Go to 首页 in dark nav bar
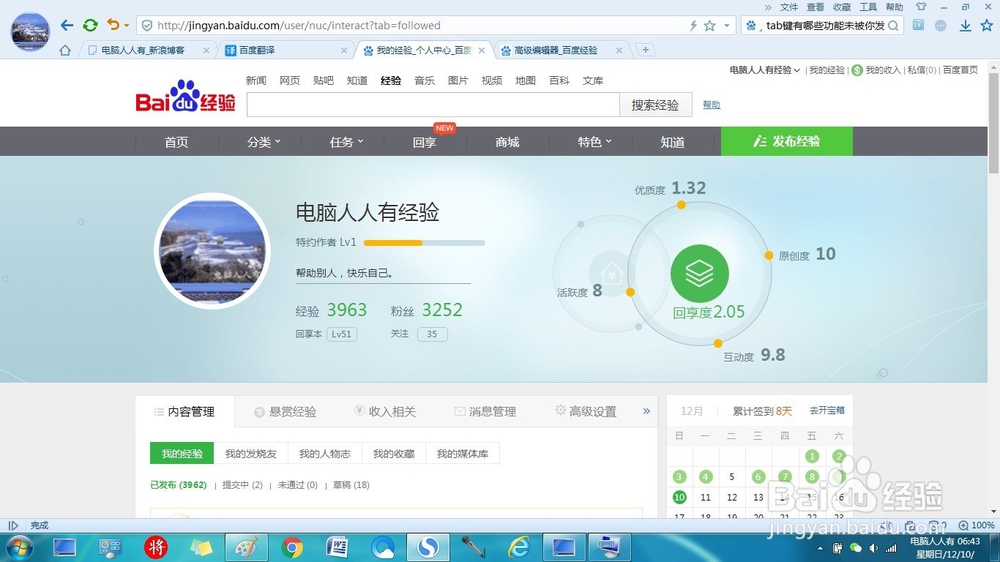 pyautogui.click(x=176, y=142)
